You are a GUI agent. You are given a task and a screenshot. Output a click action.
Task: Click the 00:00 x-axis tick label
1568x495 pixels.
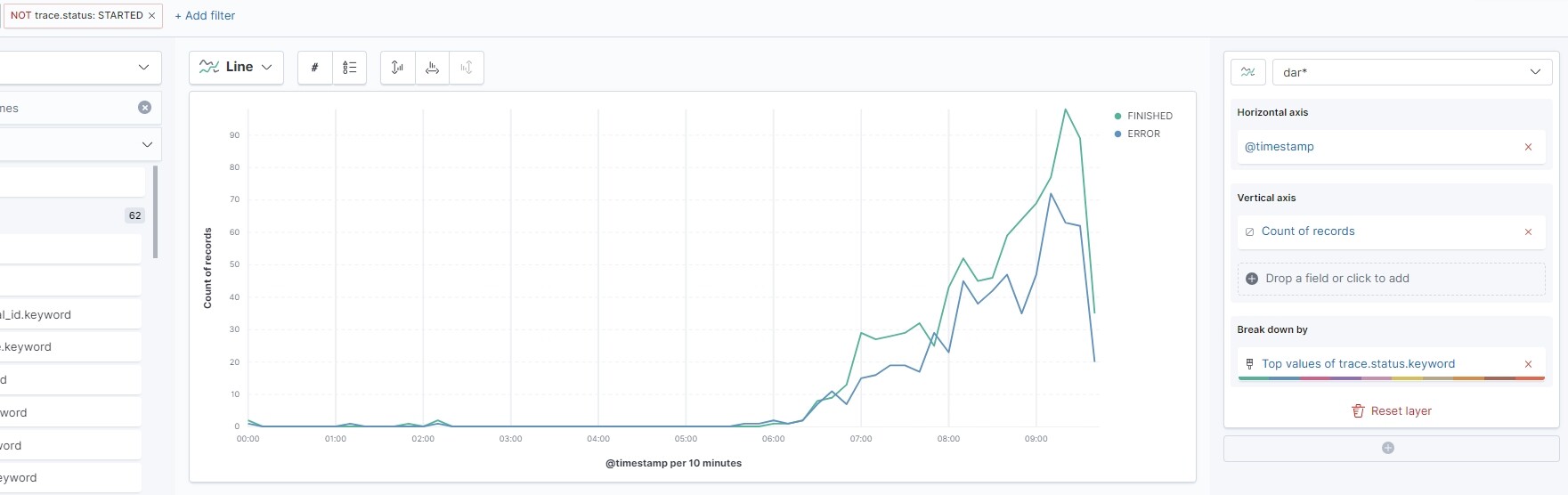pyautogui.click(x=248, y=439)
